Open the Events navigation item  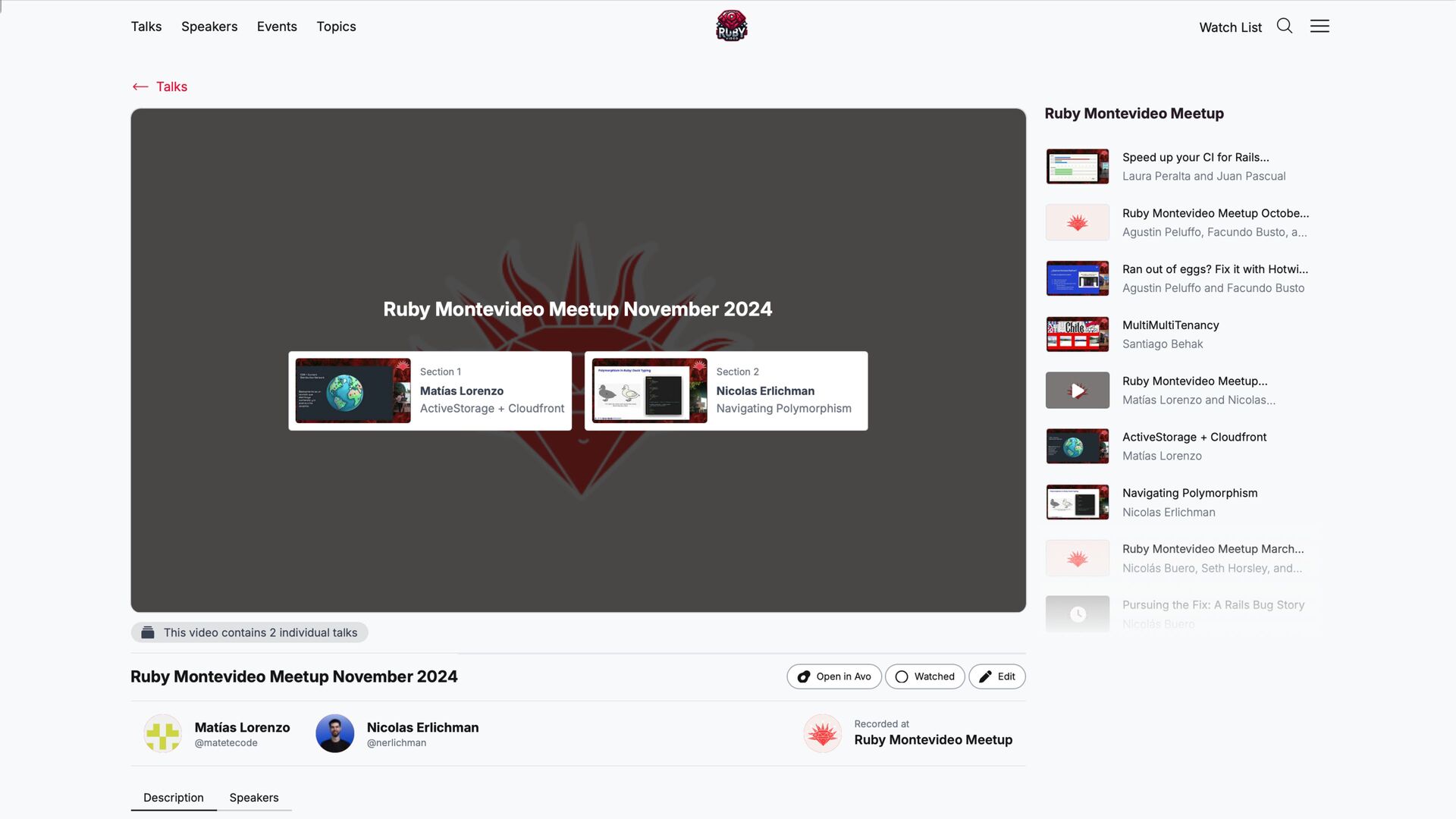click(277, 27)
